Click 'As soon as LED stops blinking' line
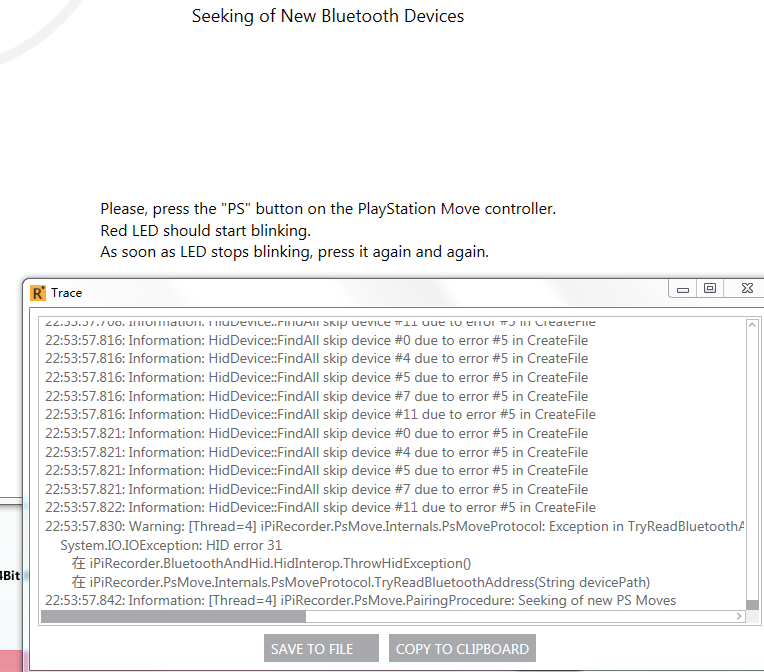This screenshot has width=764, height=672. [x=294, y=252]
